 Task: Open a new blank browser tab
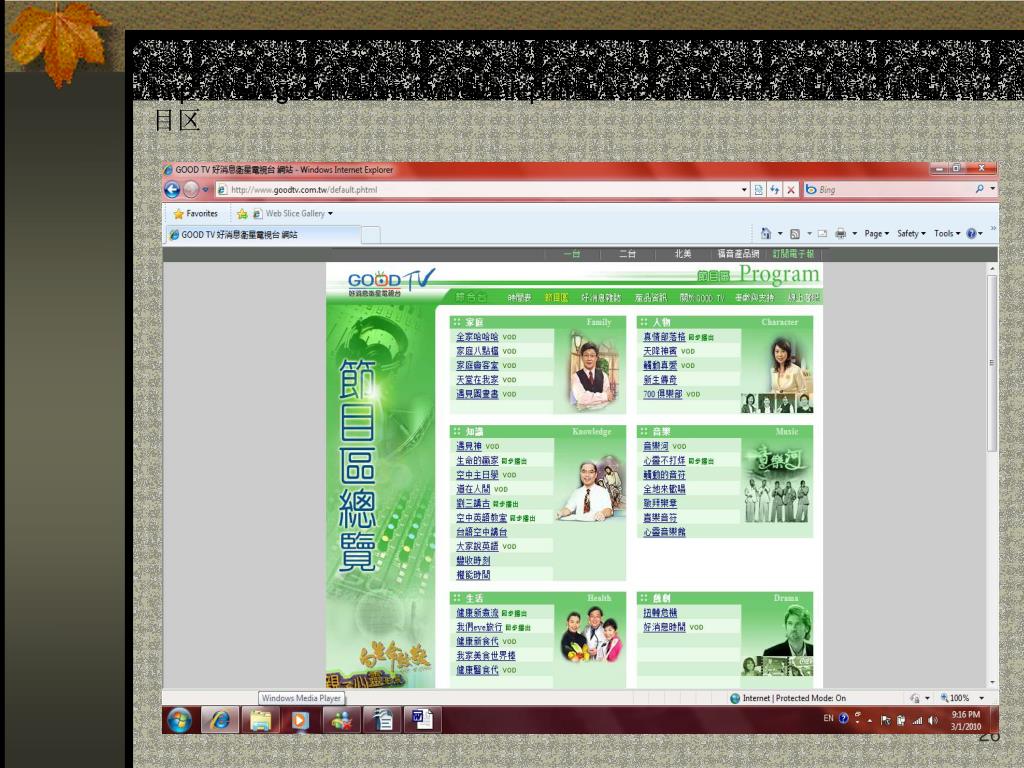[x=371, y=235]
